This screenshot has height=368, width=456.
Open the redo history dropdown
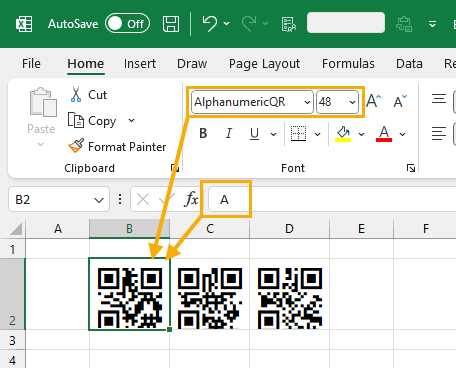(x=266, y=23)
